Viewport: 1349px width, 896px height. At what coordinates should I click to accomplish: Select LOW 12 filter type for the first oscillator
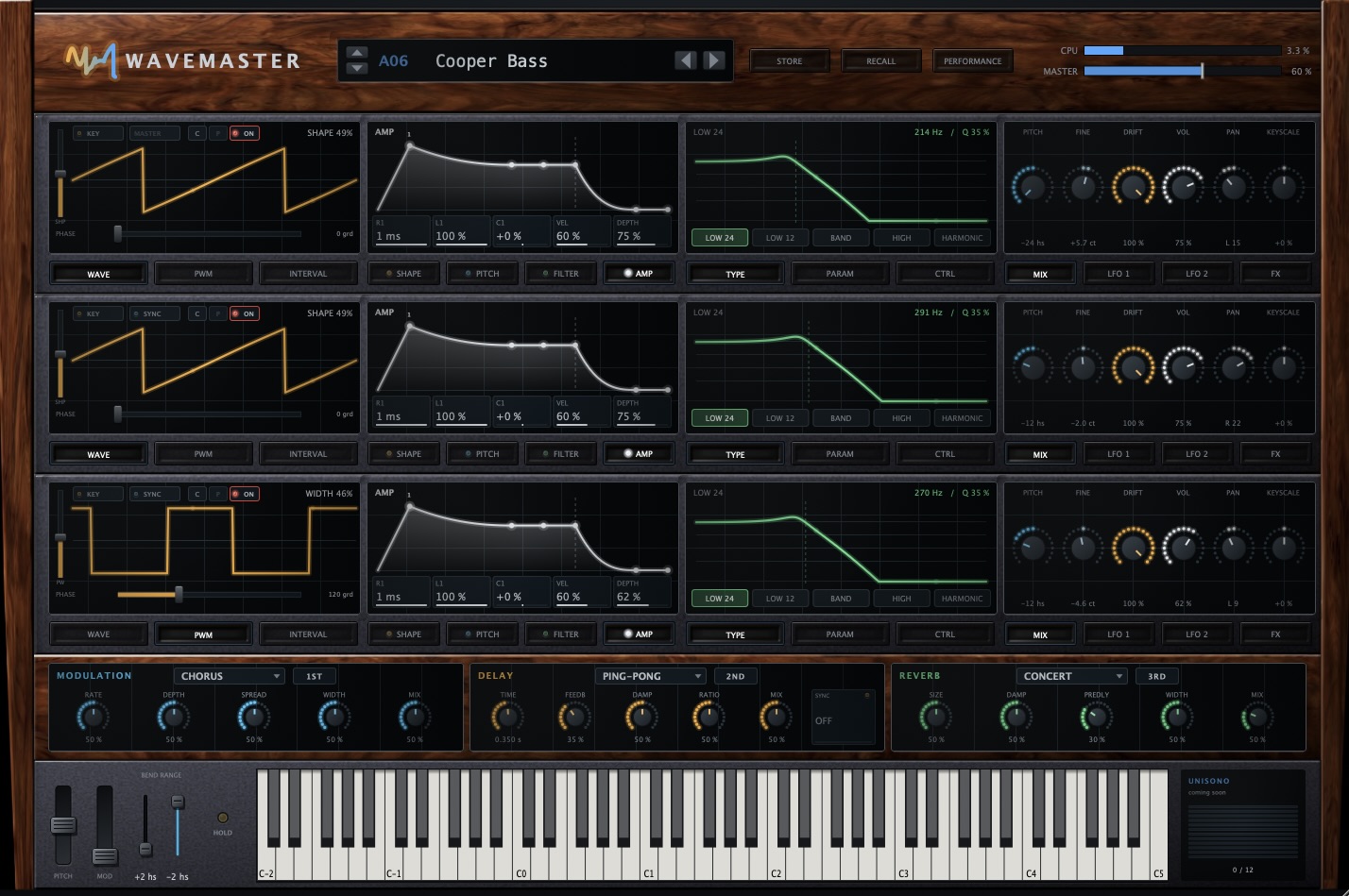point(780,238)
